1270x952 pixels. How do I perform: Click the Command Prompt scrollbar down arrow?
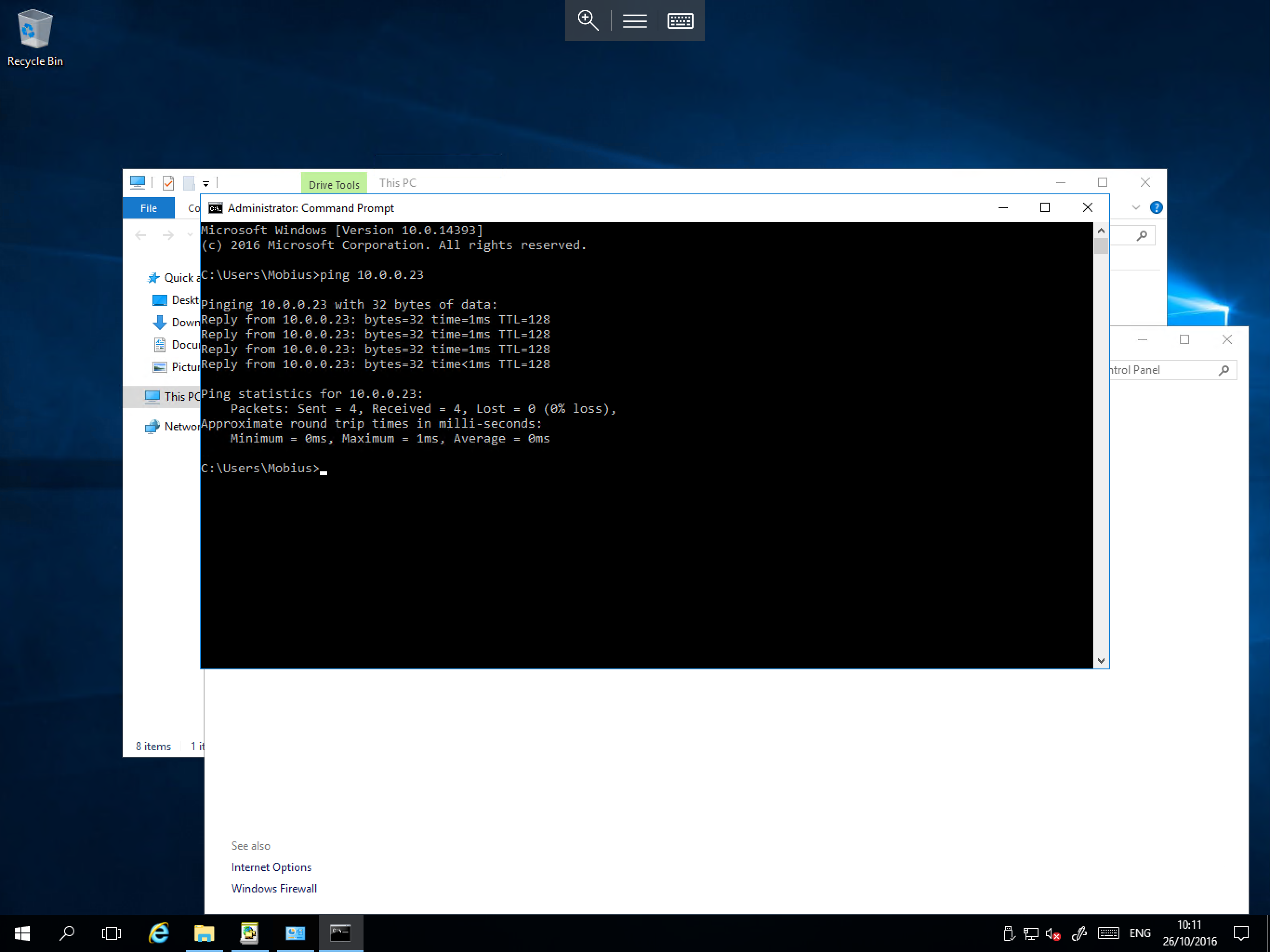(1101, 661)
